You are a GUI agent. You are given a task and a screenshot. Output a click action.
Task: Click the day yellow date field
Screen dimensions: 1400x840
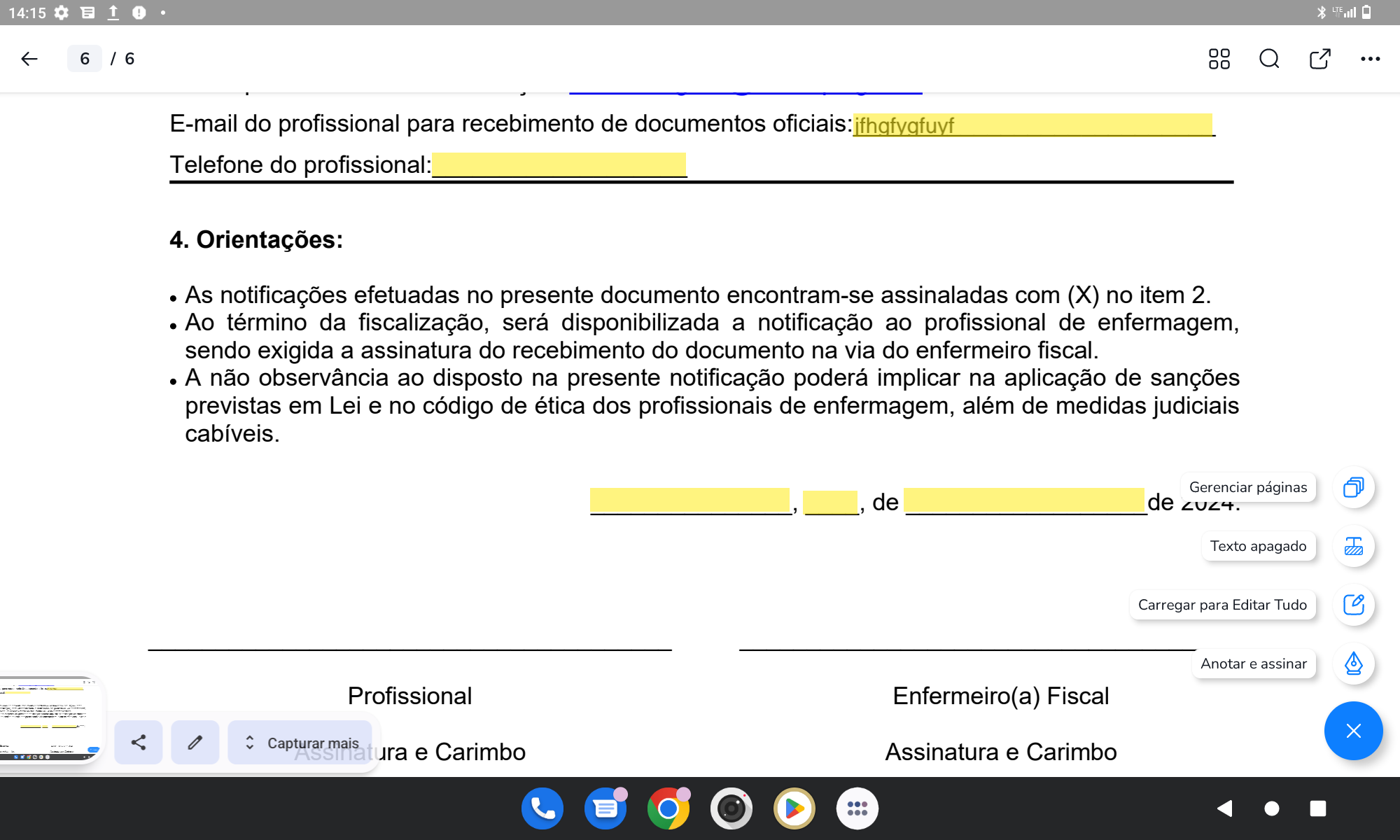coord(830,501)
